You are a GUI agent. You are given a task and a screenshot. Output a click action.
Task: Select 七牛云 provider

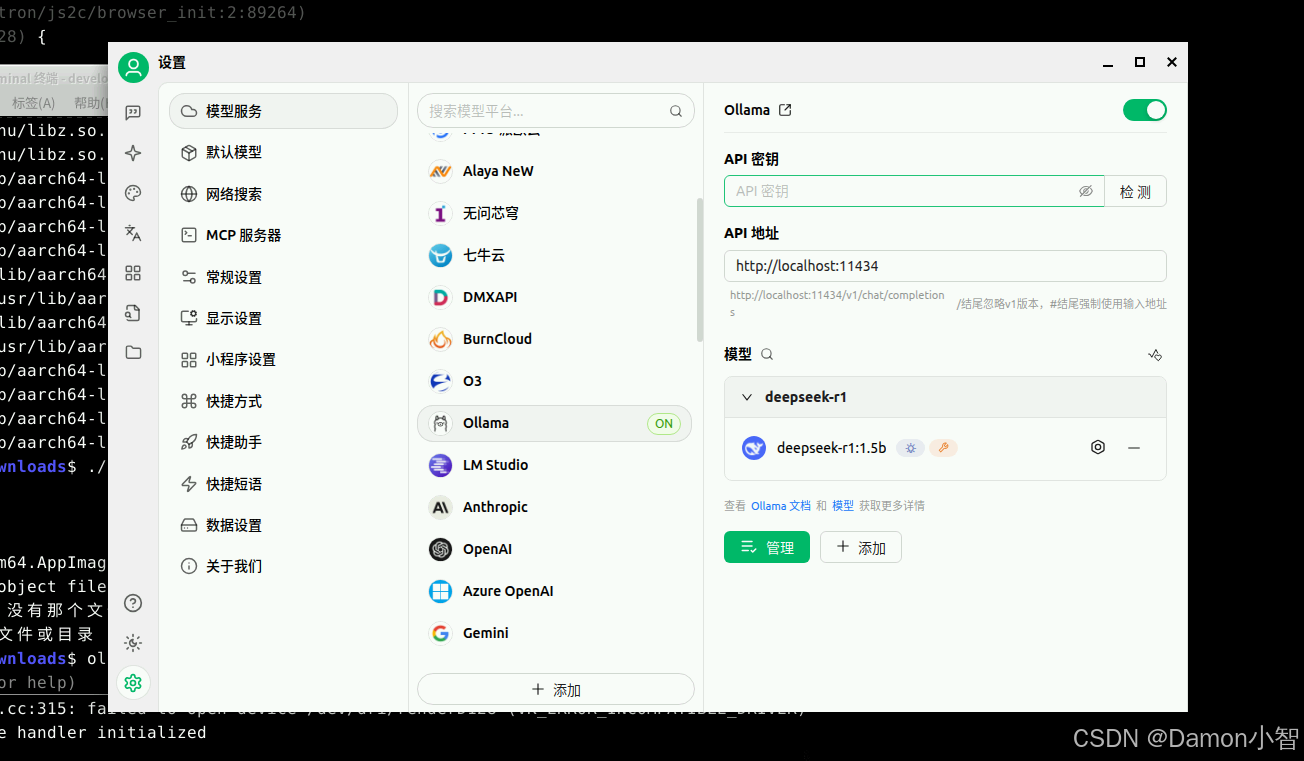554,255
